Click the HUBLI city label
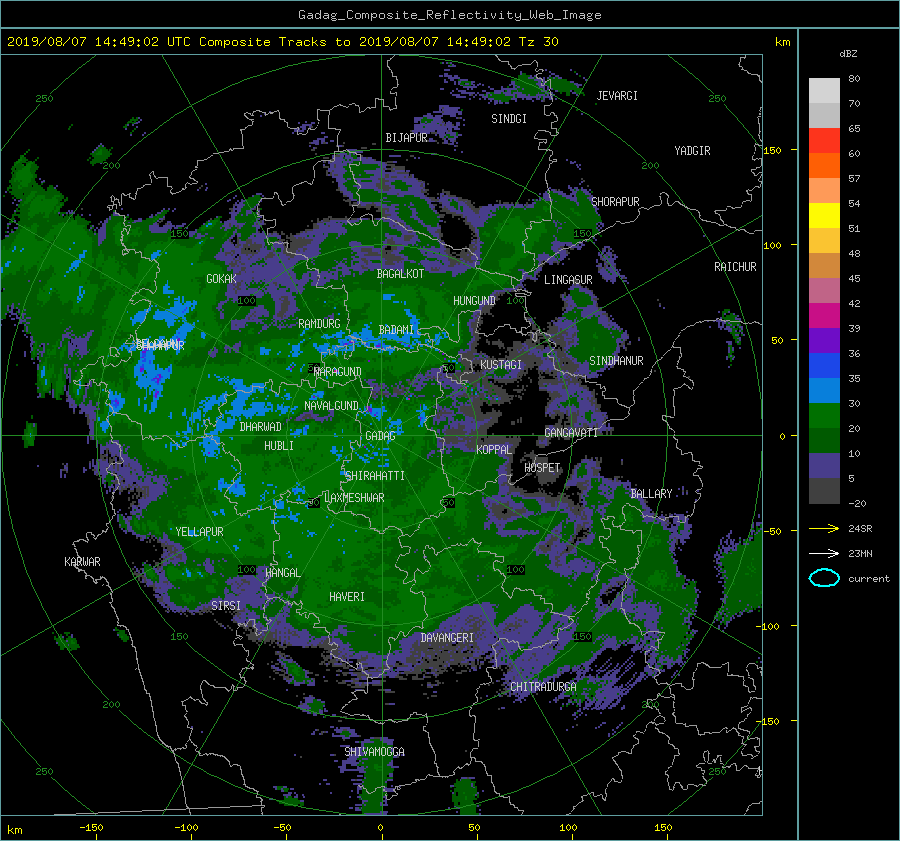900x841 pixels. coord(279,445)
